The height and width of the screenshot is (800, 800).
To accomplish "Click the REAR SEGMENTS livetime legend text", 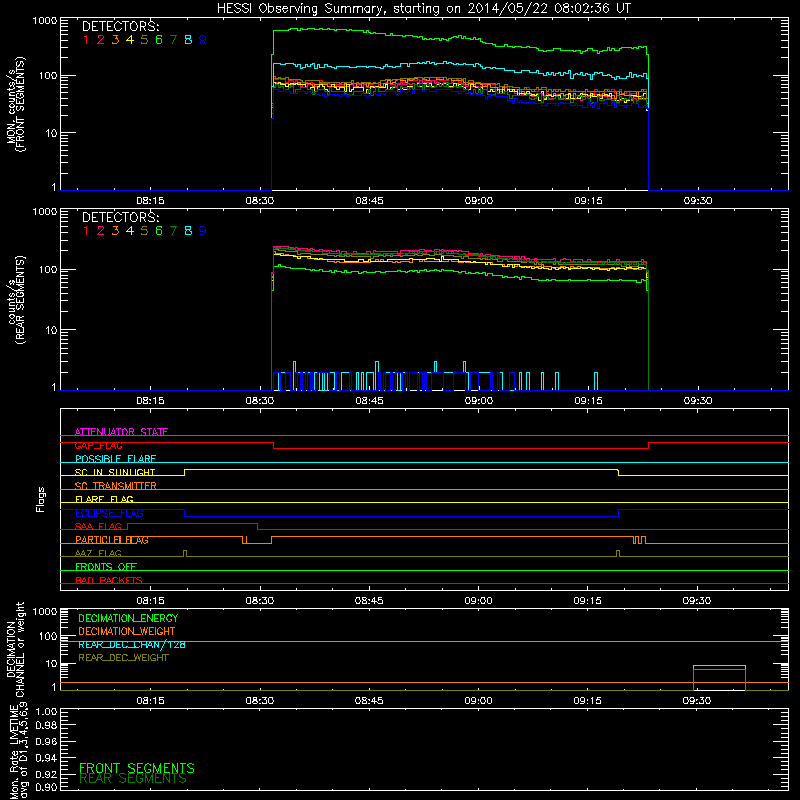I will (133, 779).
